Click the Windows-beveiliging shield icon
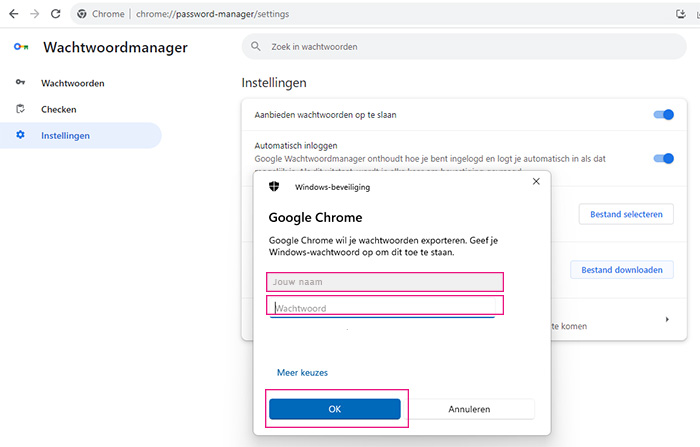The width and height of the screenshot is (700, 447). [x=274, y=186]
